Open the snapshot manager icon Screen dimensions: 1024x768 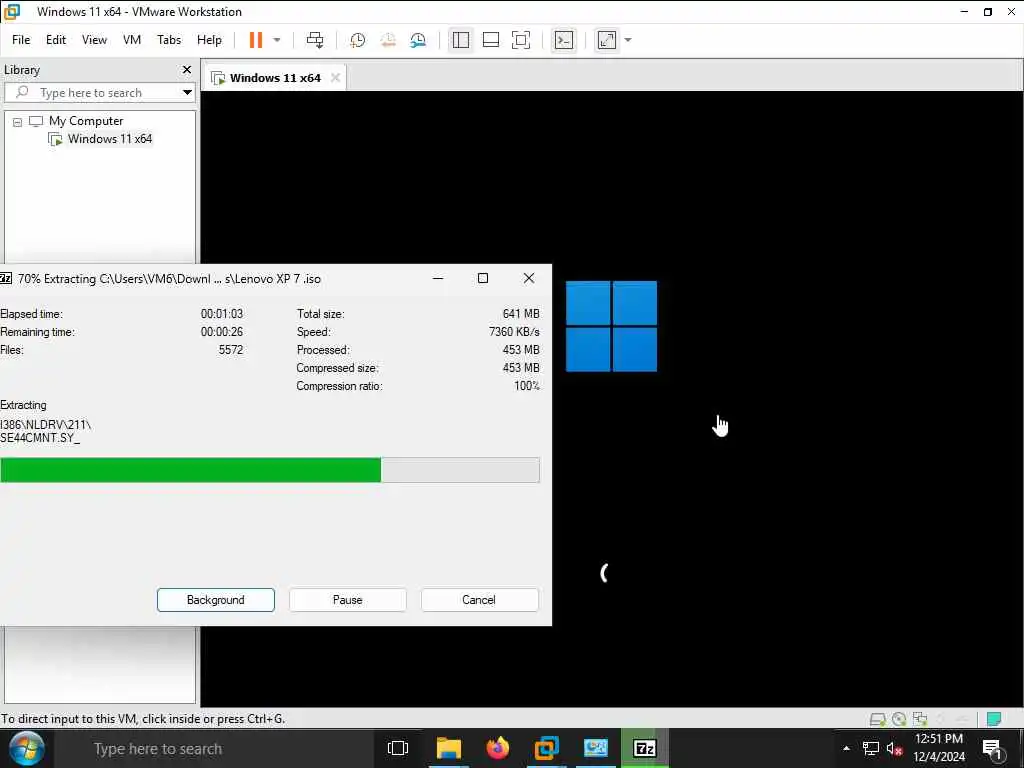coord(418,40)
